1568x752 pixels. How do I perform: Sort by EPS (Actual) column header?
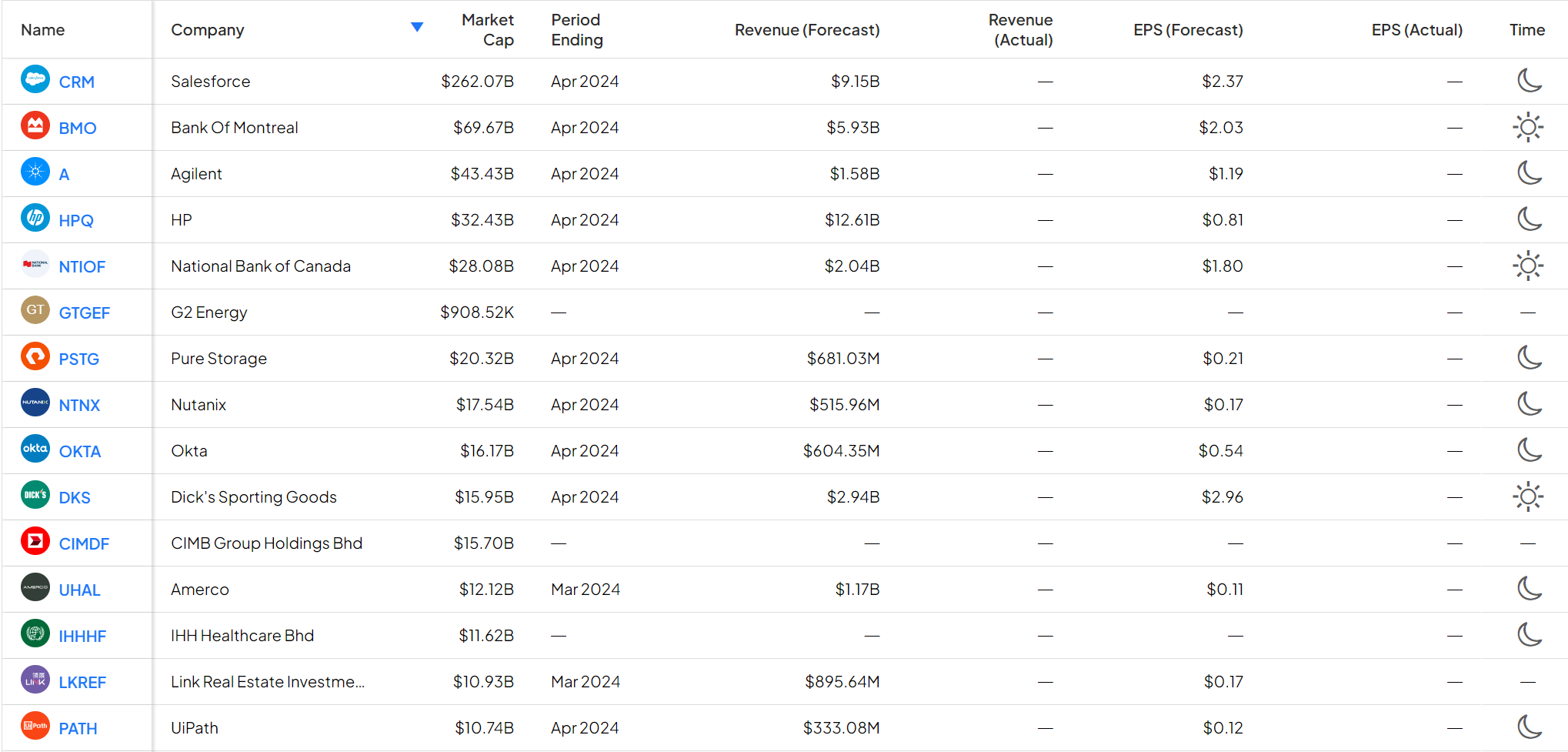click(x=1416, y=30)
